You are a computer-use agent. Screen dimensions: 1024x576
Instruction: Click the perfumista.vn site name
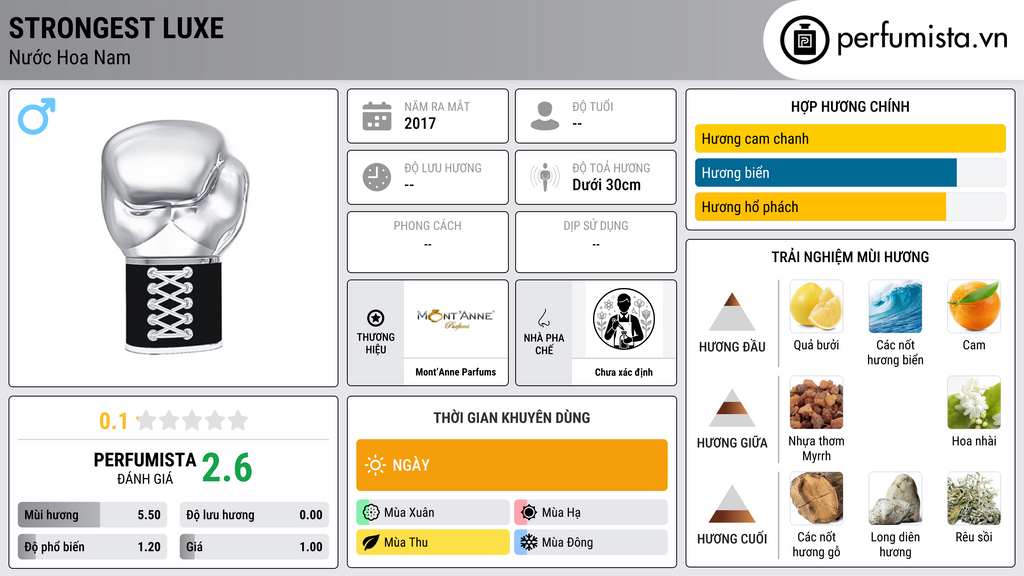(922, 39)
